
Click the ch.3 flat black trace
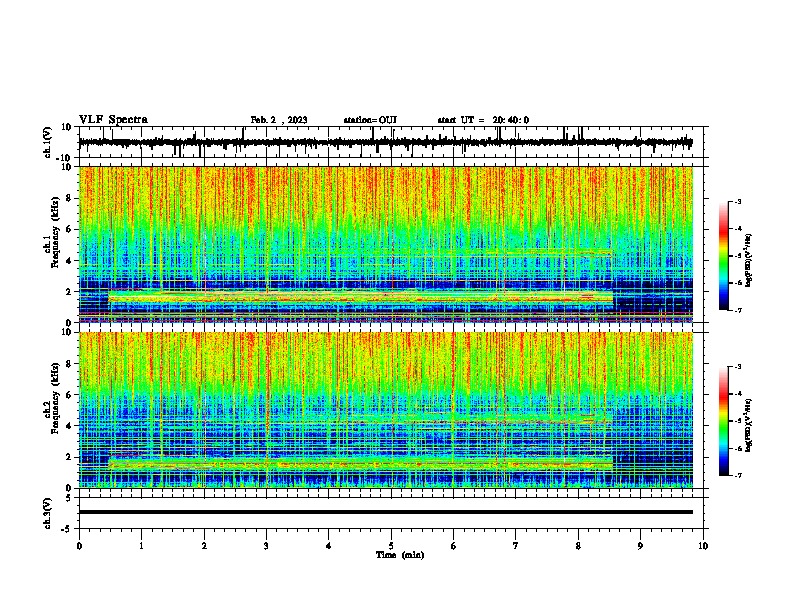point(386,512)
